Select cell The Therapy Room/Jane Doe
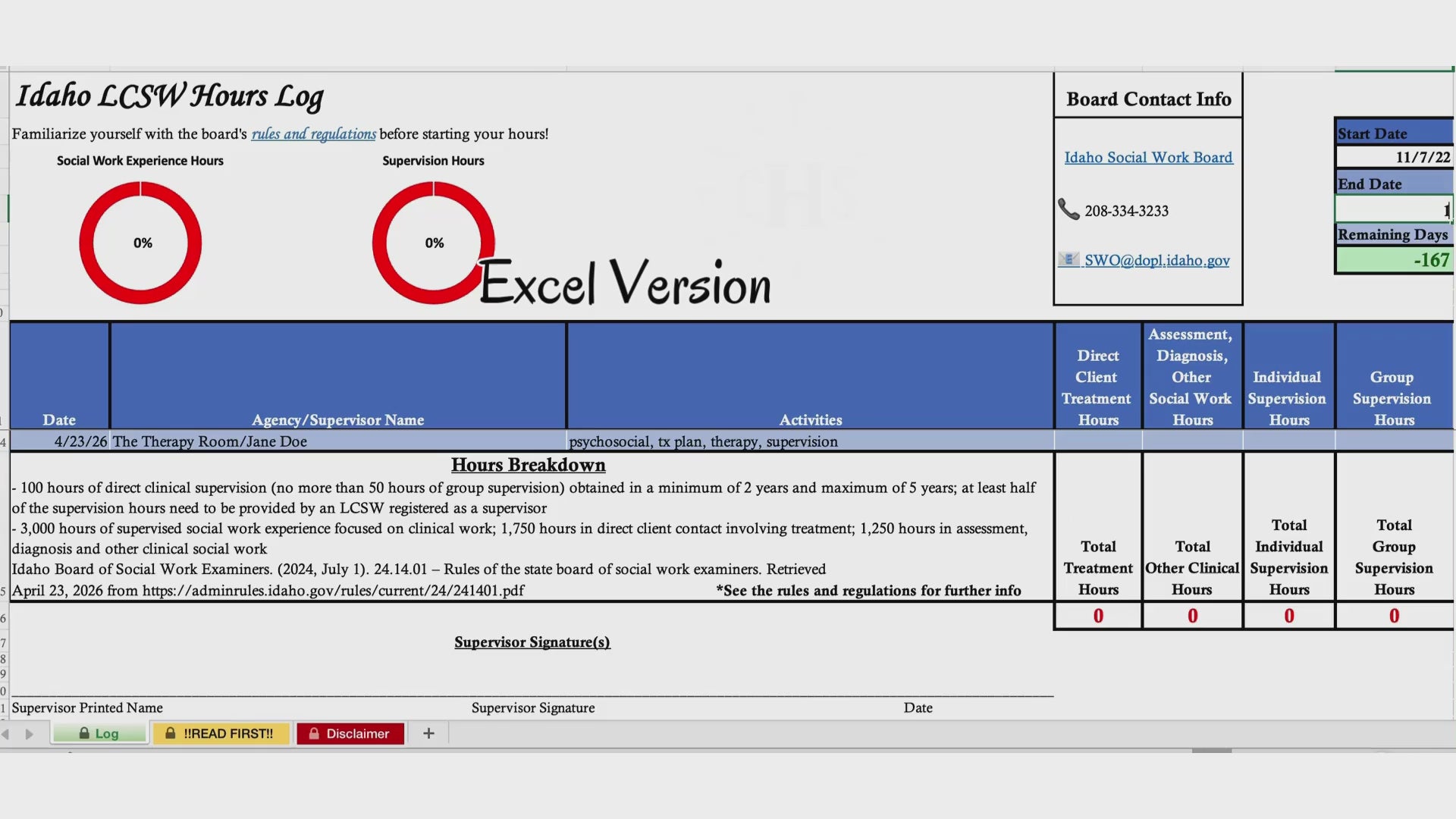The image size is (1456, 819). [x=338, y=441]
